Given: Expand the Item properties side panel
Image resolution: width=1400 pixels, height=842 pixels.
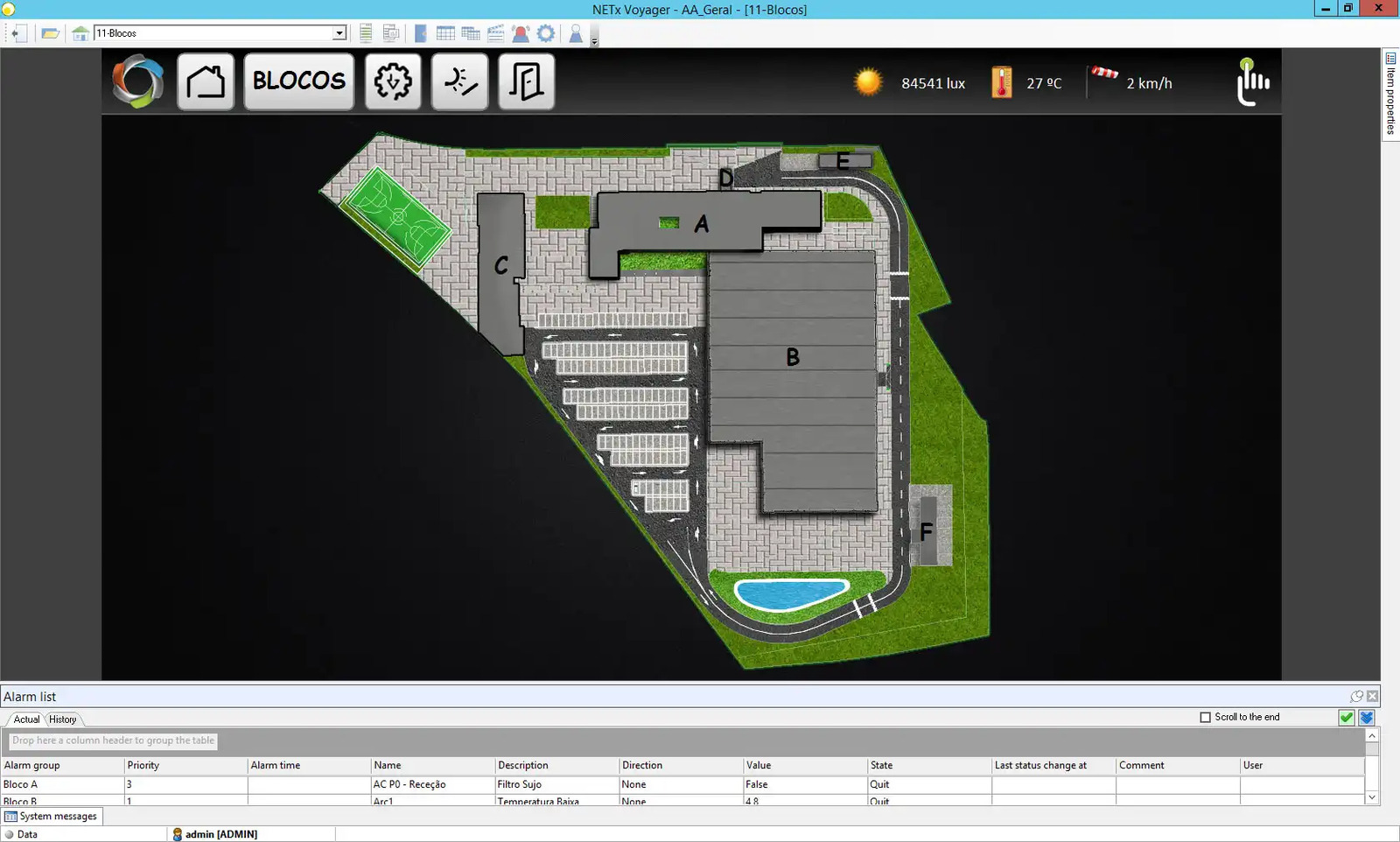Looking at the screenshot, I should pyautogui.click(x=1390, y=93).
